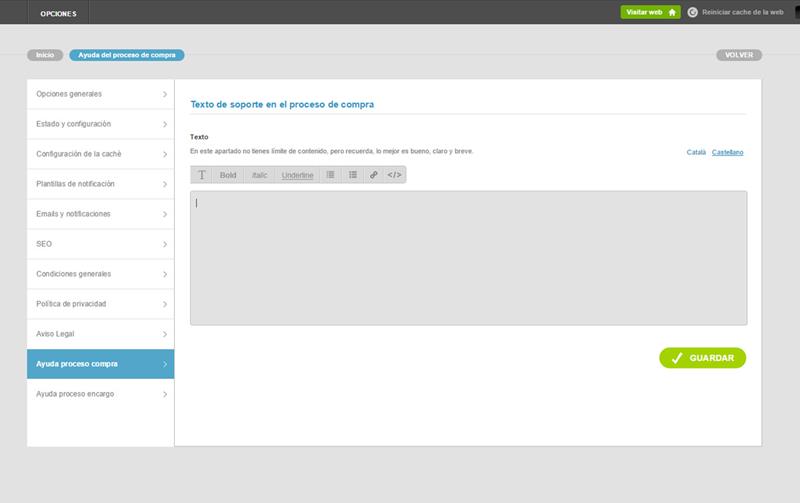The width and height of the screenshot is (800, 503).
Task: Open HTML source code view icon
Action: [394, 175]
